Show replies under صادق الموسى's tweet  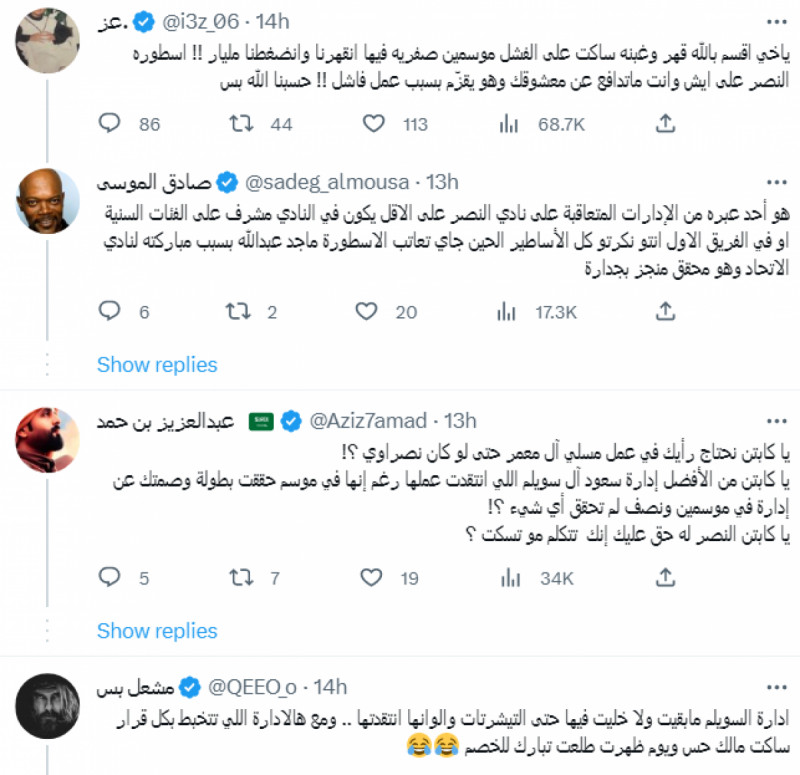(156, 364)
